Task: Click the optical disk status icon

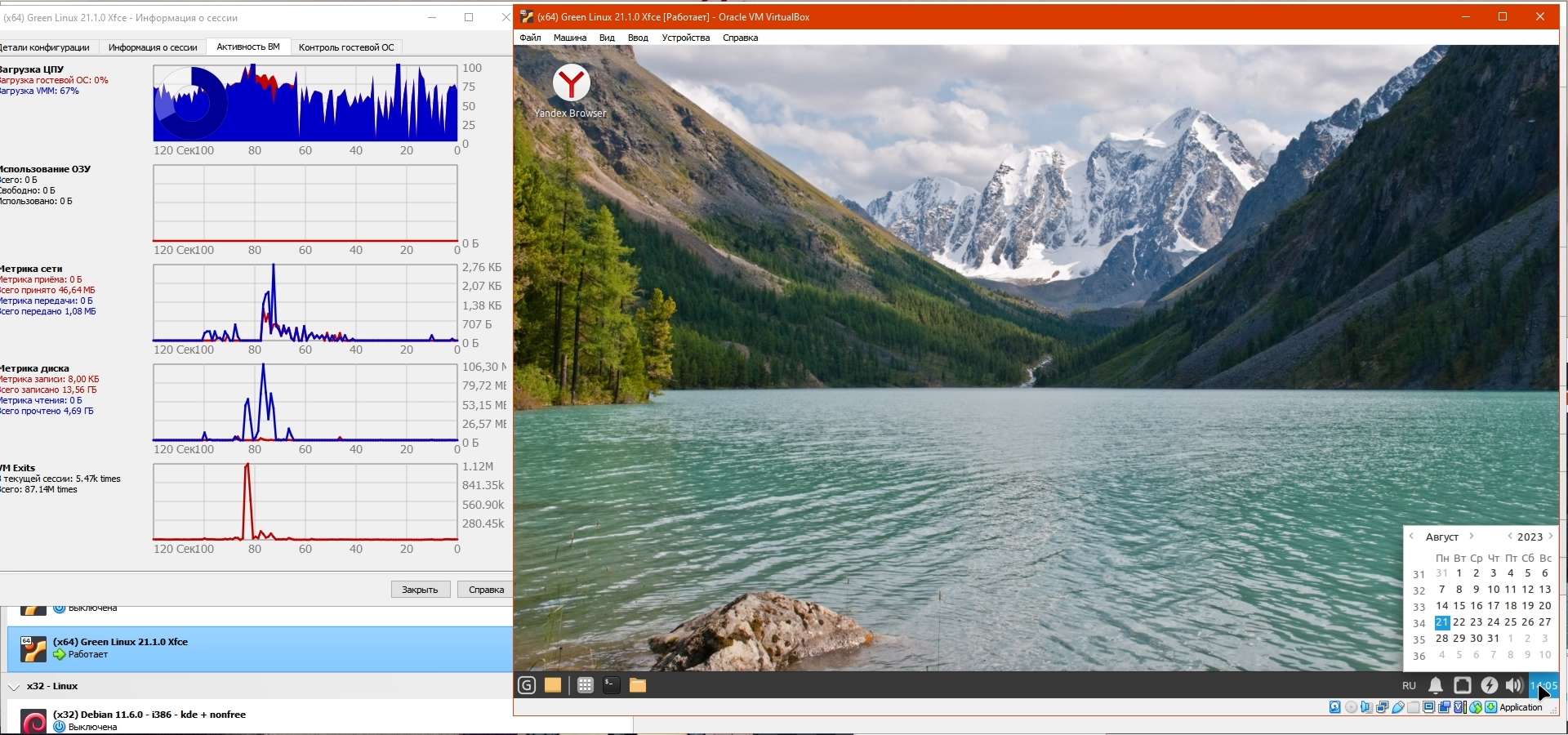Action: [1351, 707]
